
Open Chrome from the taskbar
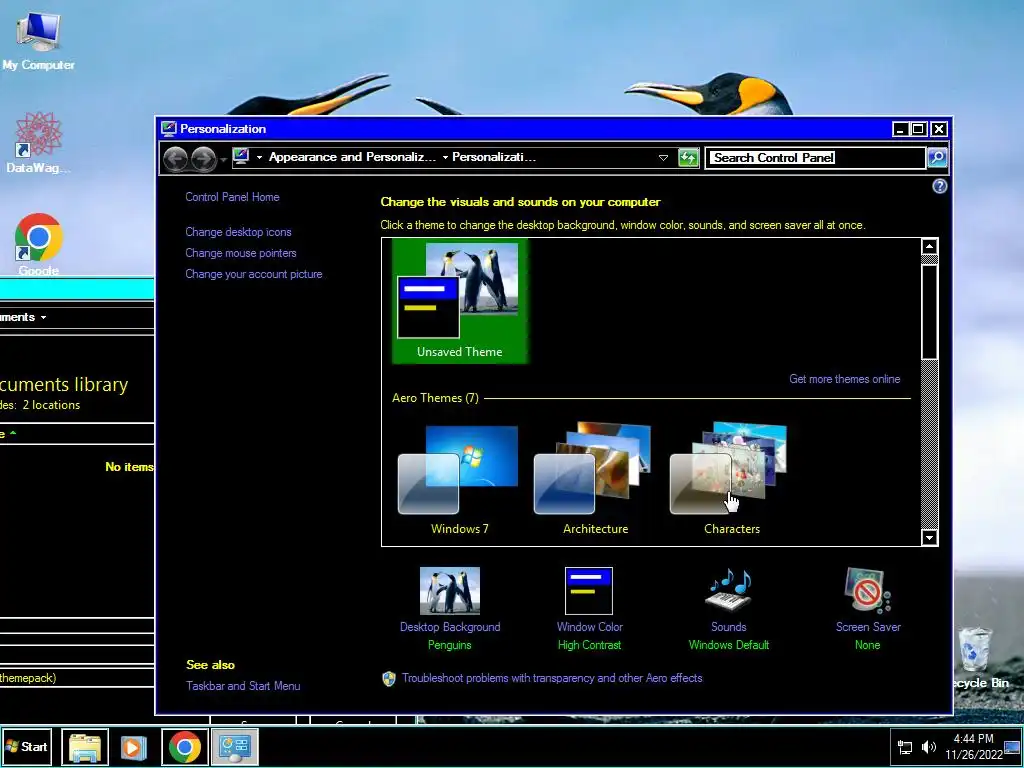point(184,747)
